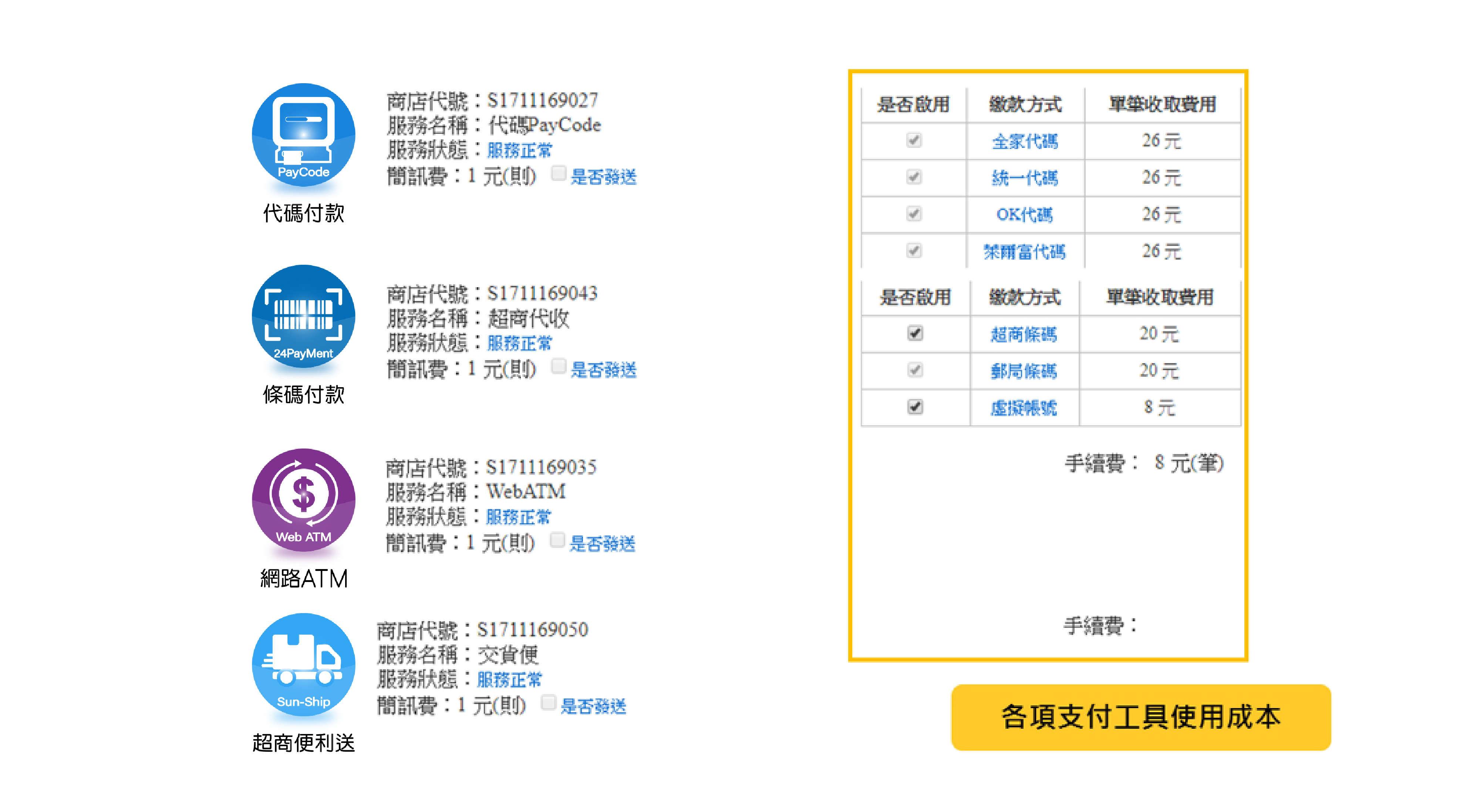Click 服務名稱:WebATM text

475,492
